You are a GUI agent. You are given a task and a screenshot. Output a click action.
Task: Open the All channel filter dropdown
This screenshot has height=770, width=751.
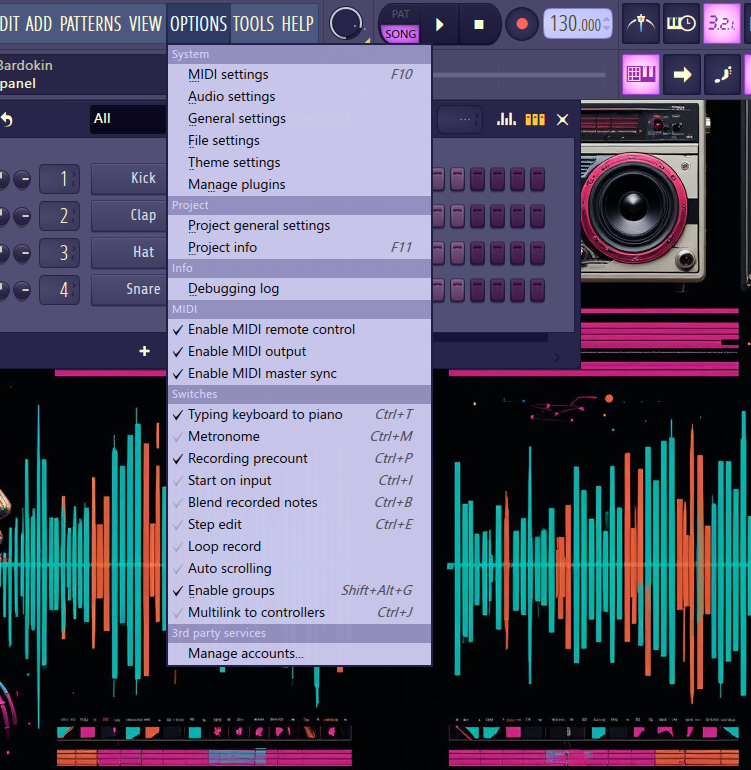129,119
